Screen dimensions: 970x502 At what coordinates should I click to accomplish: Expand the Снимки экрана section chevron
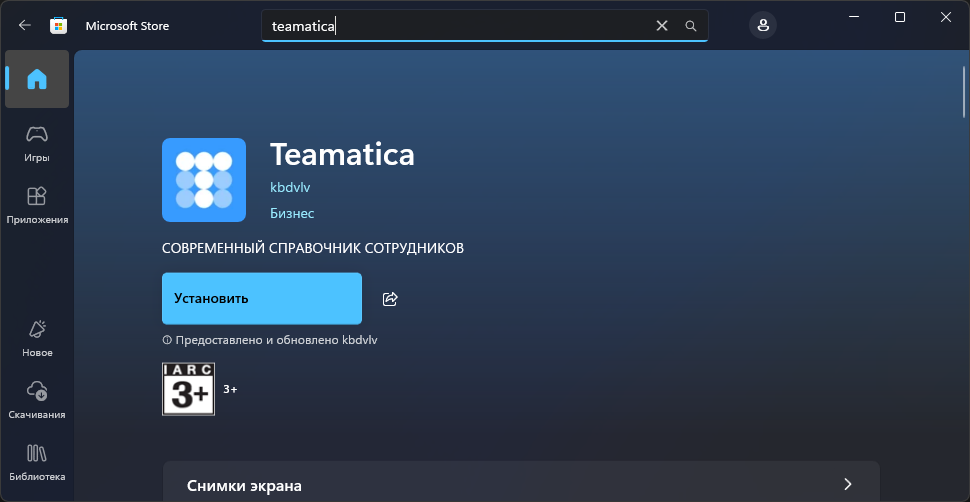pos(847,484)
